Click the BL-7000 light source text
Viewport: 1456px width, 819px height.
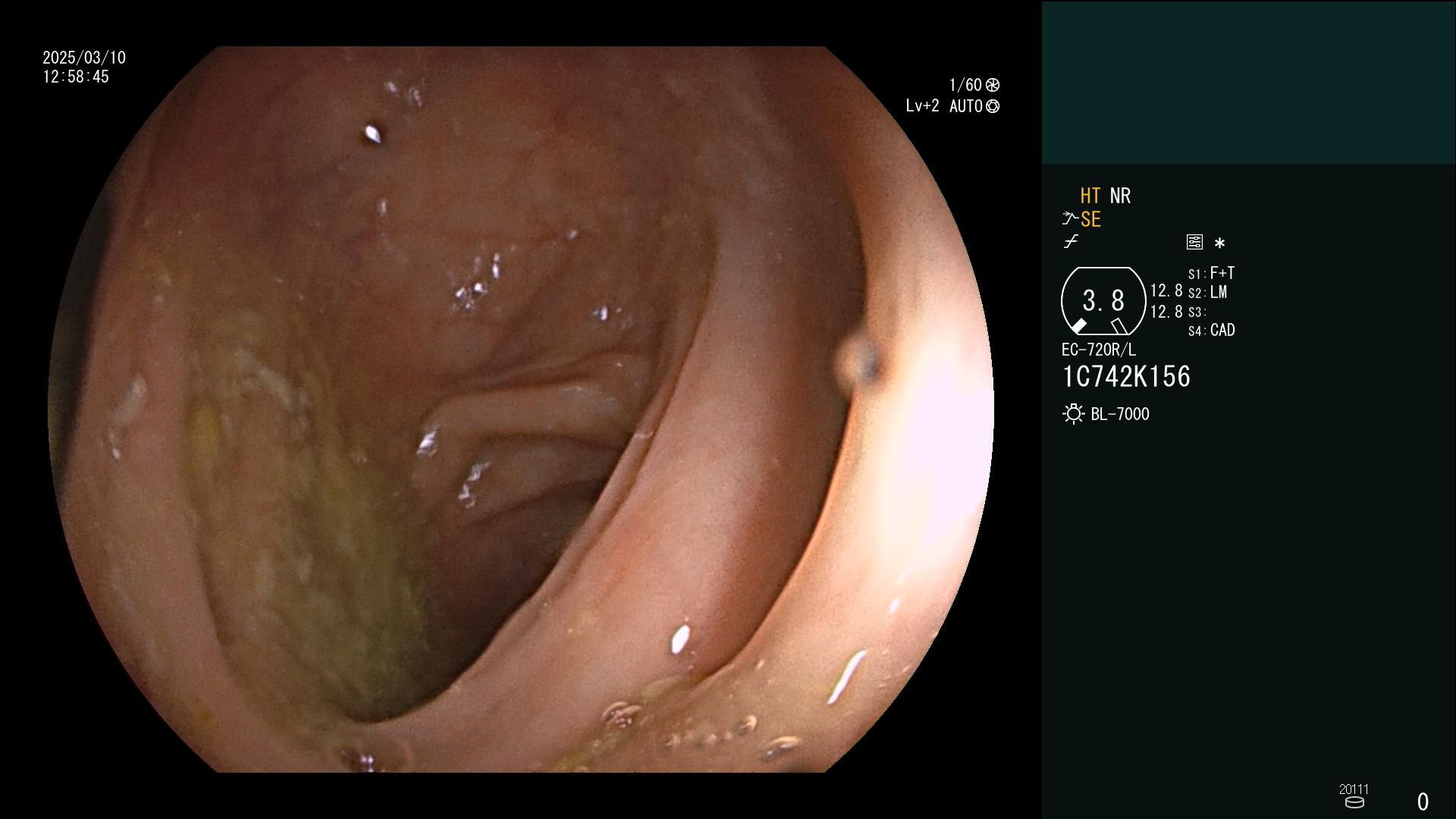pyautogui.click(x=1120, y=415)
